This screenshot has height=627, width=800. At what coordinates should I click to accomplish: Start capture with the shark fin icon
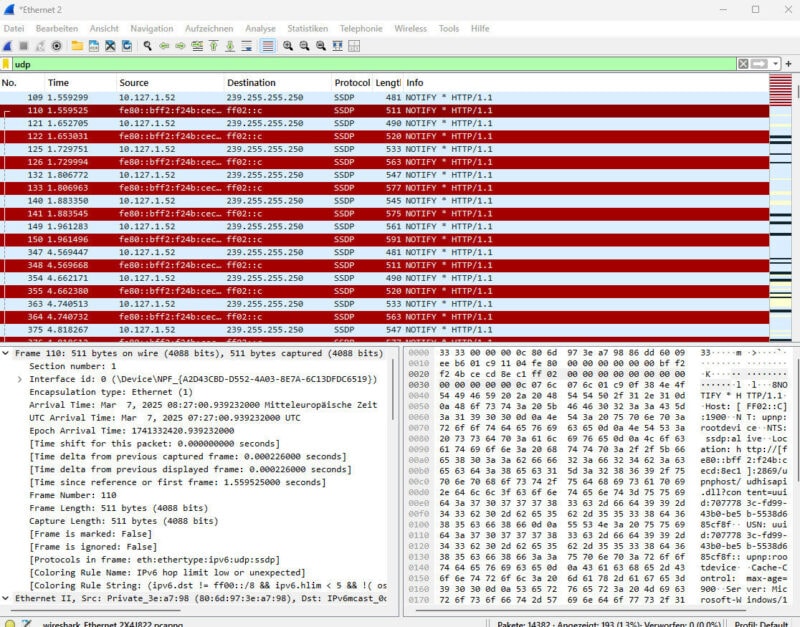click(8, 46)
